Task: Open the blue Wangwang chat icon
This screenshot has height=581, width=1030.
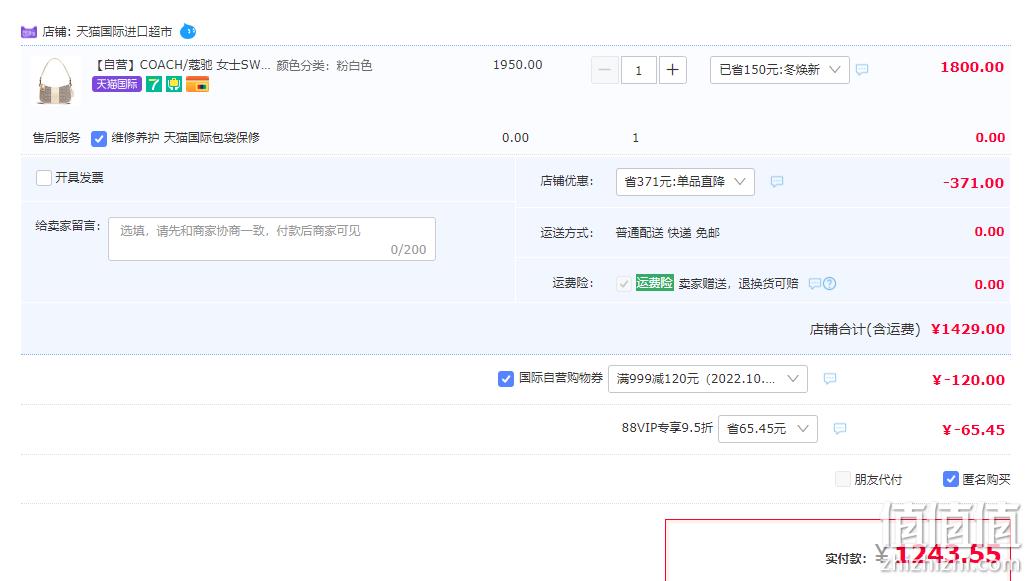Action: click(188, 31)
